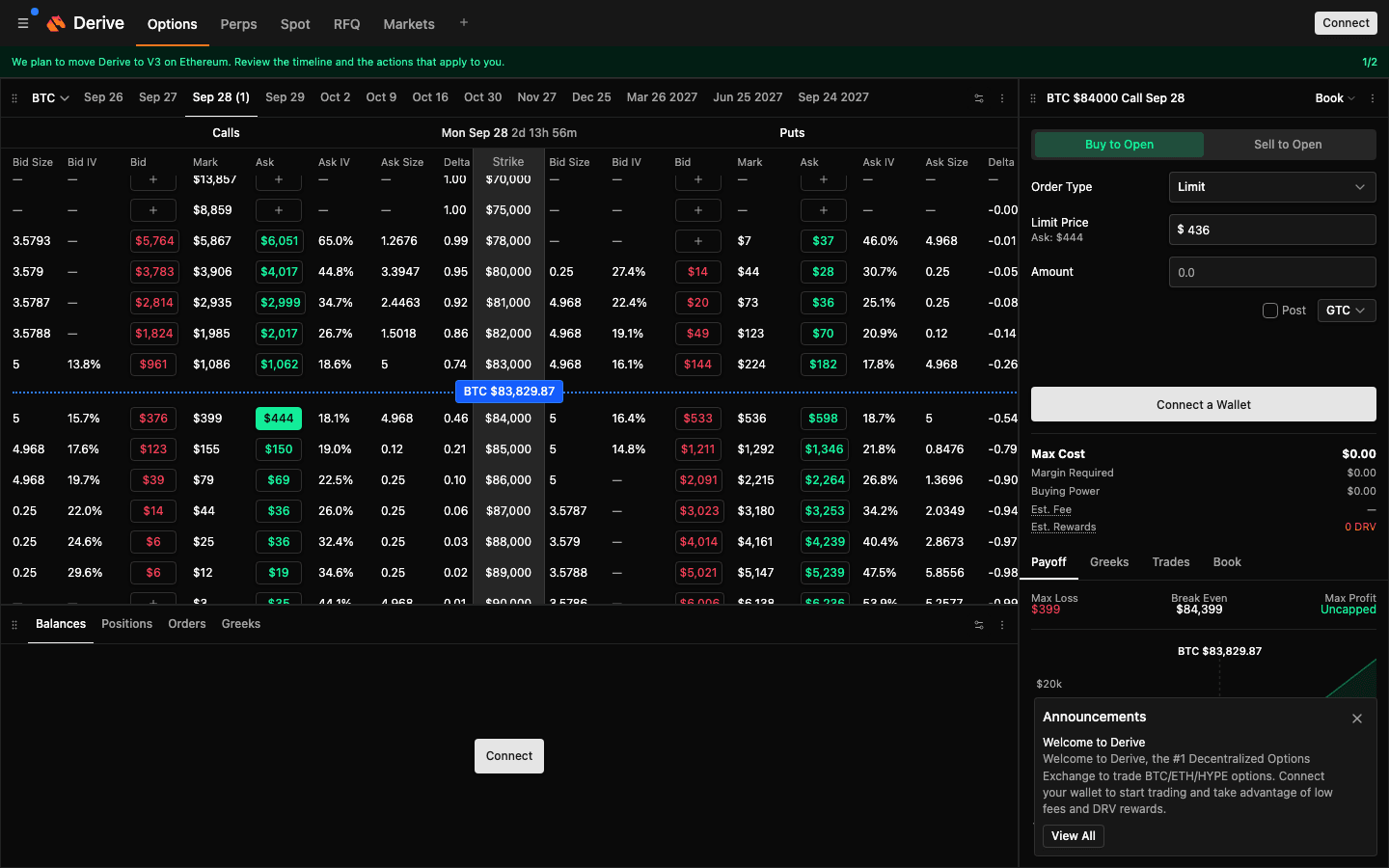Image resolution: width=1389 pixels, height=868 pixels.
Task: Select the Mar 26 2027 expiry
Action: [x=662, y=97]
